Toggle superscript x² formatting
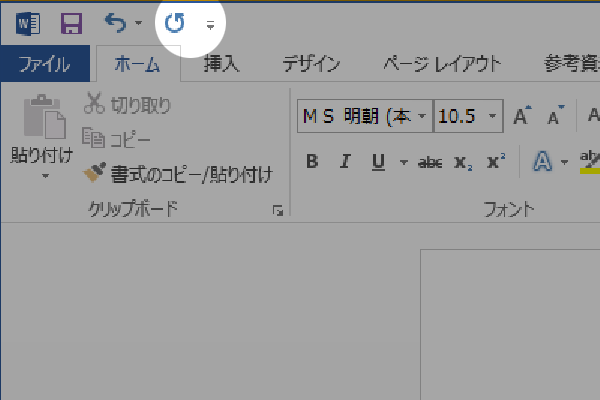Viewport: 600px width, 400px height. [496, 162]
